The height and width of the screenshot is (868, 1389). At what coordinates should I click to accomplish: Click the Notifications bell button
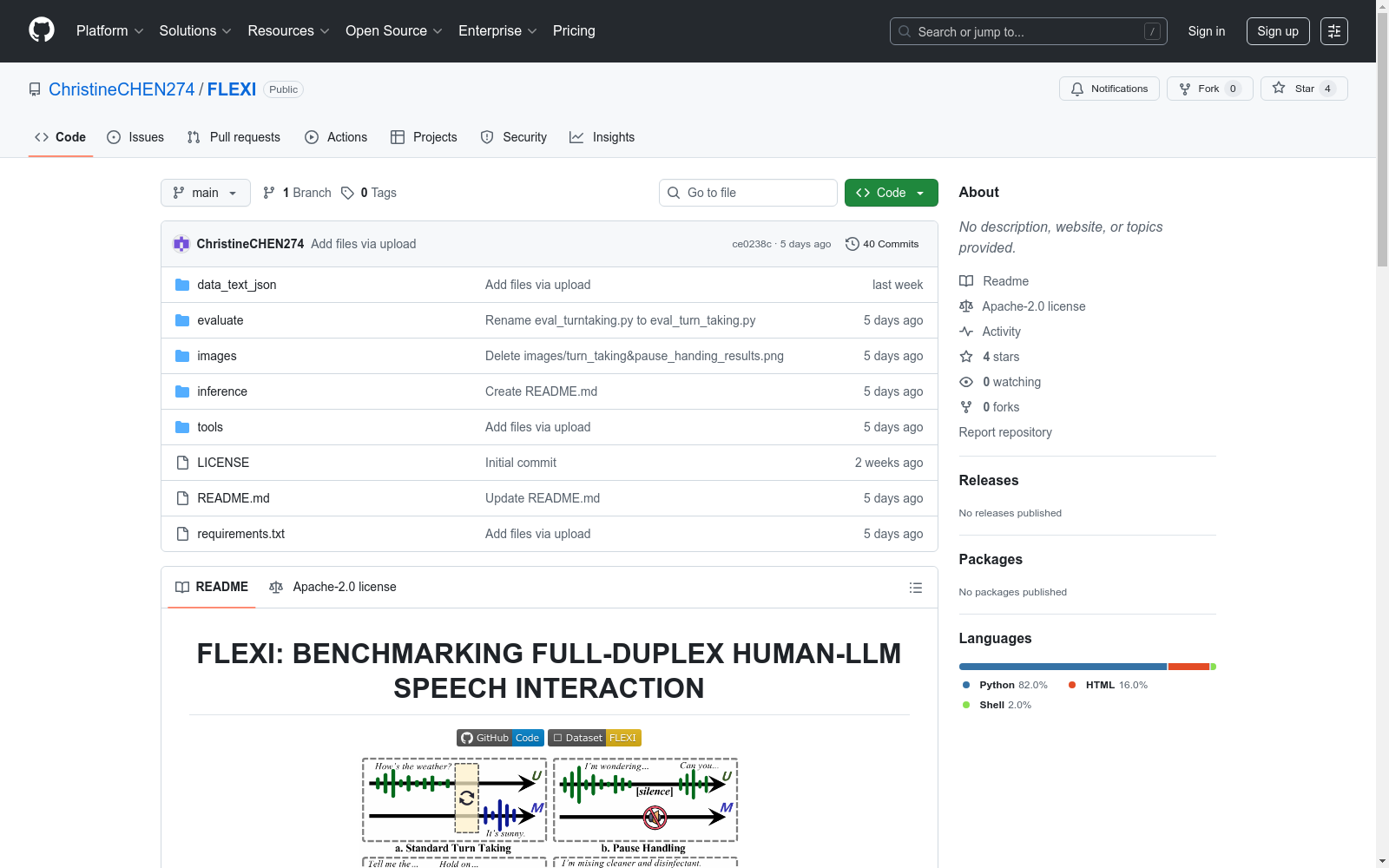click(x=1109, y=89)
